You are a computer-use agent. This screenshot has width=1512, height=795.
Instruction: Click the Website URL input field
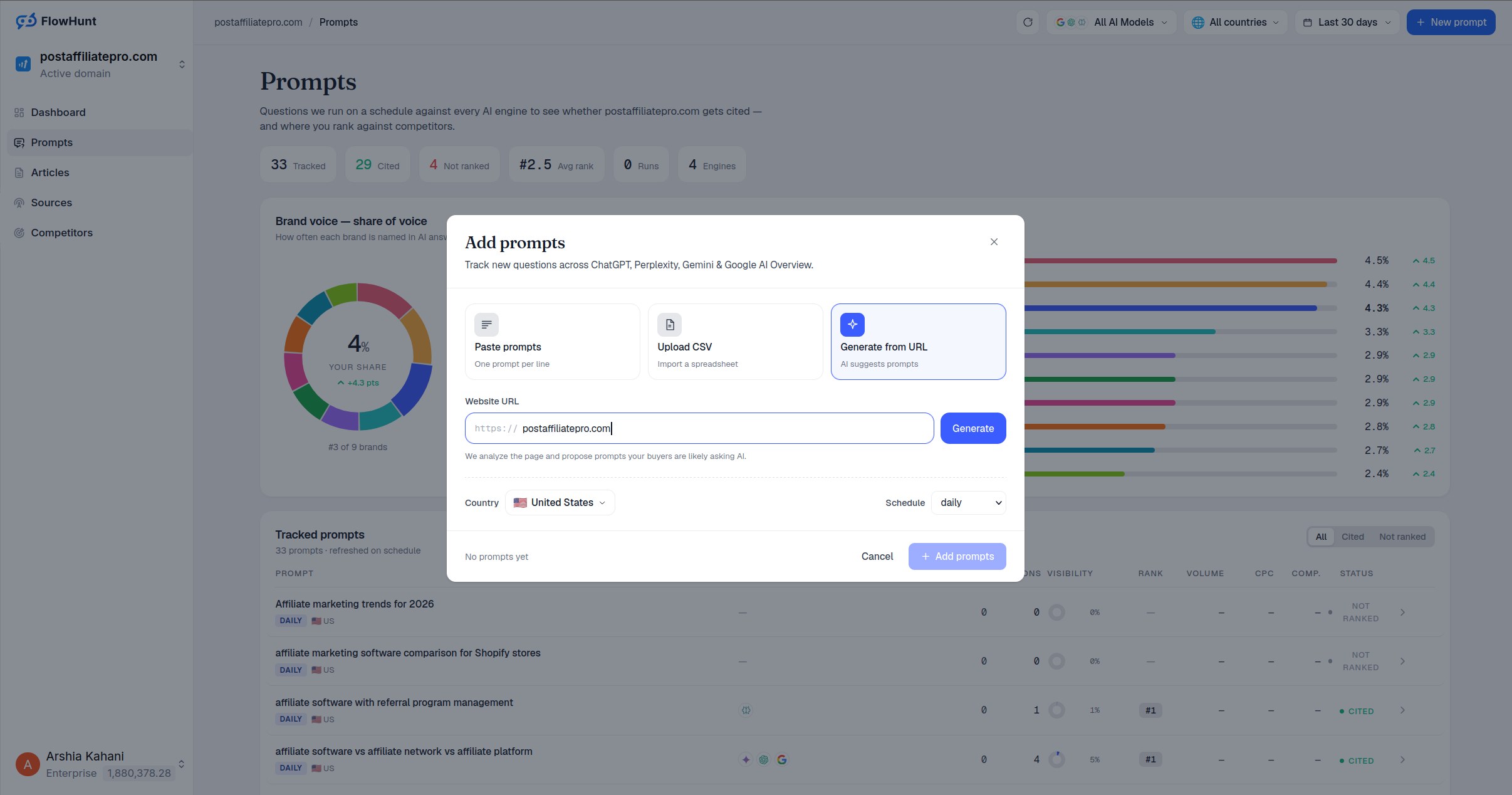(x=699, y=428)
